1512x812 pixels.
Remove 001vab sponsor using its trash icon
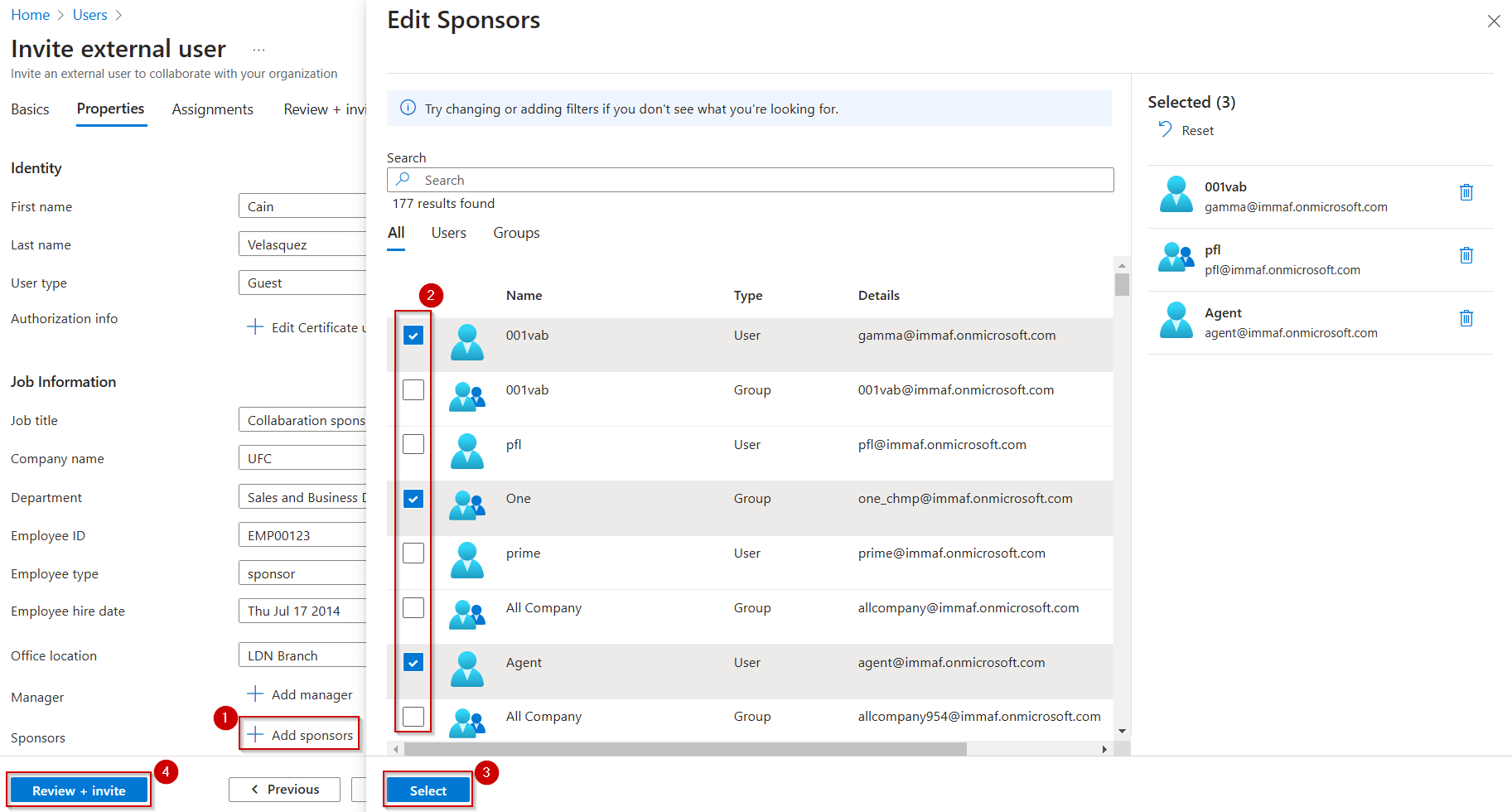click(x=1466, y=191)
